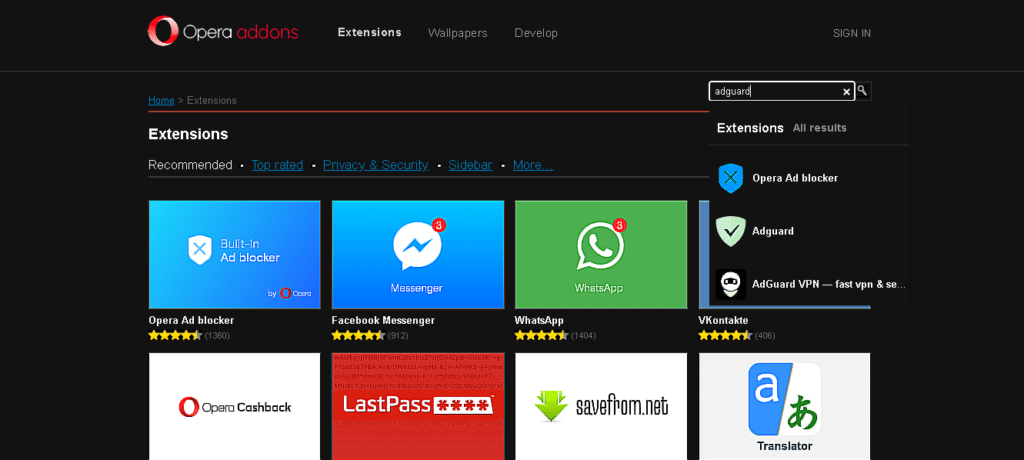Open the Opera Cashback tile

click(234, 406)
